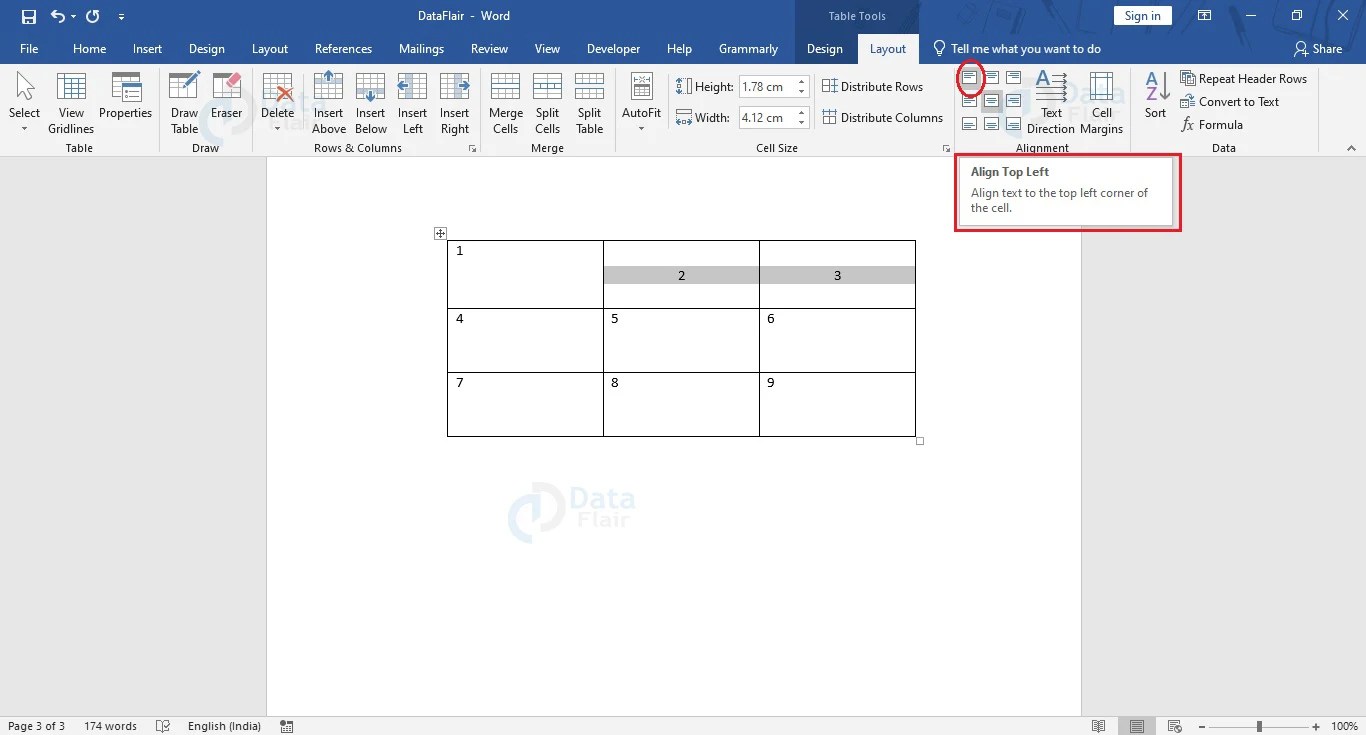Sort the table data
The width and height of the screenshot is (1366, 735).
coord(1154,100)
